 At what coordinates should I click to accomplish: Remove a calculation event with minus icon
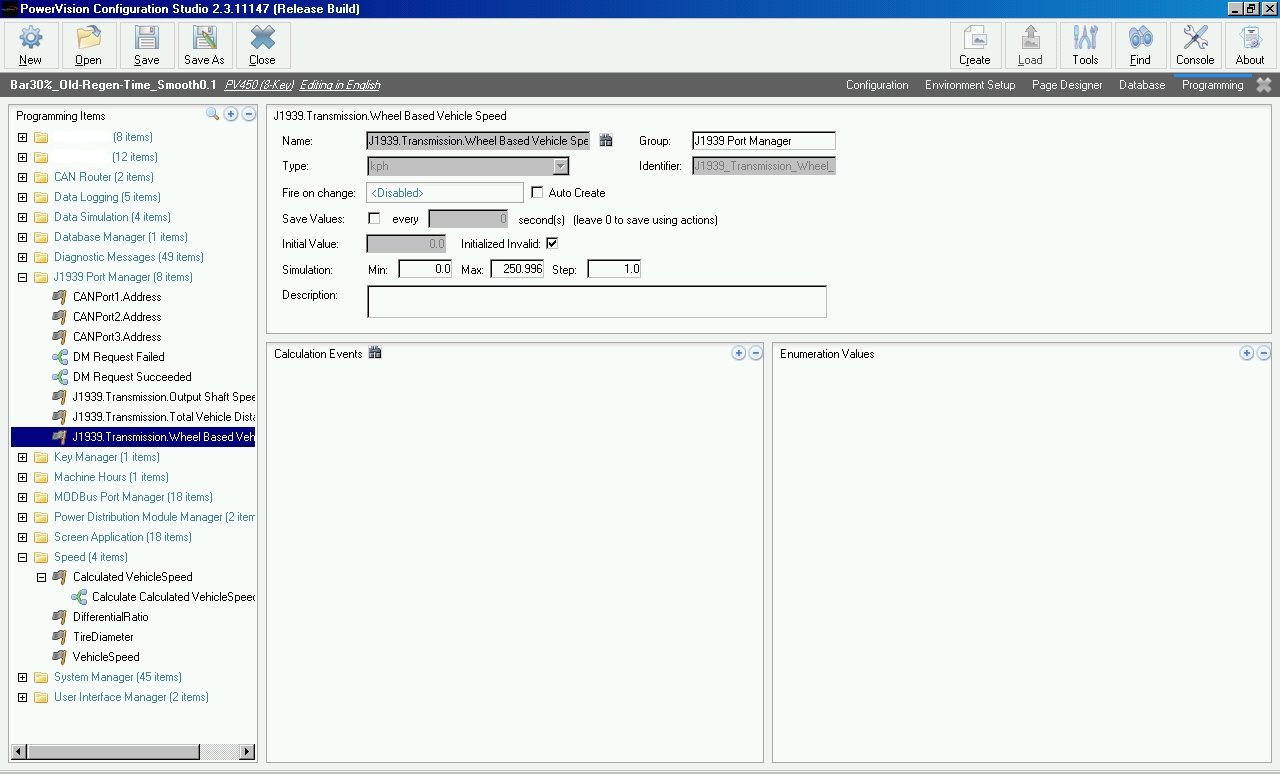pyautogui.click(x=756, y=353)
